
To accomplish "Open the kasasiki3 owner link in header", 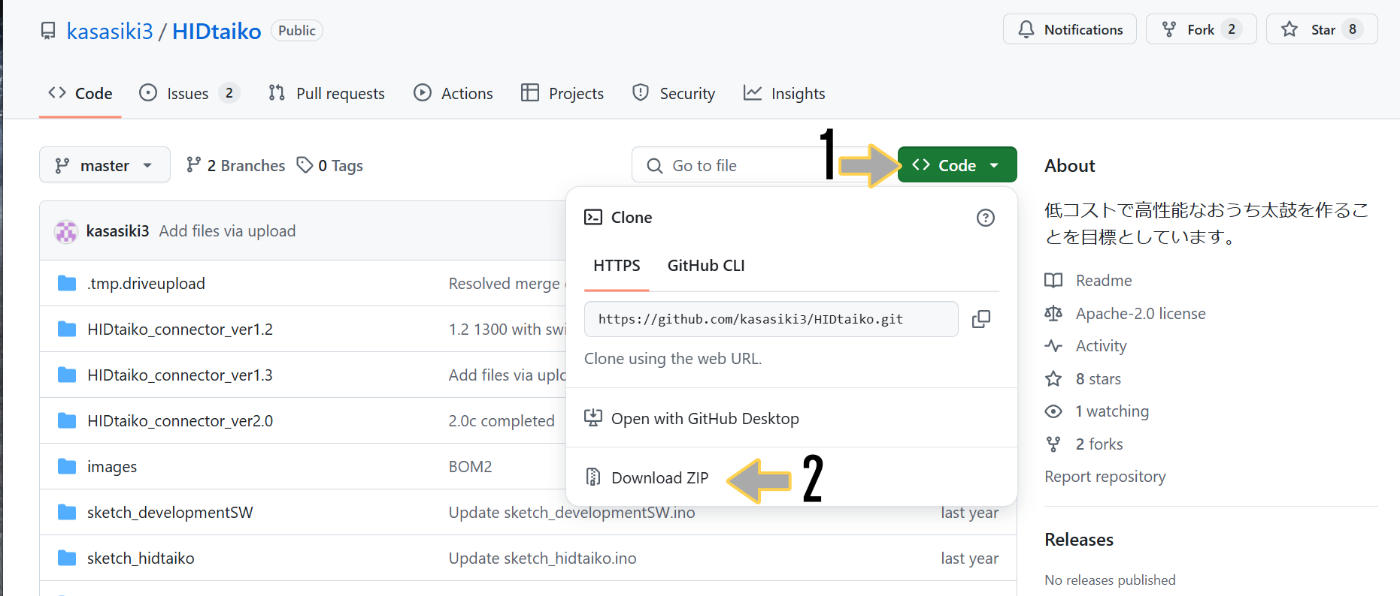I will (110, 31).
